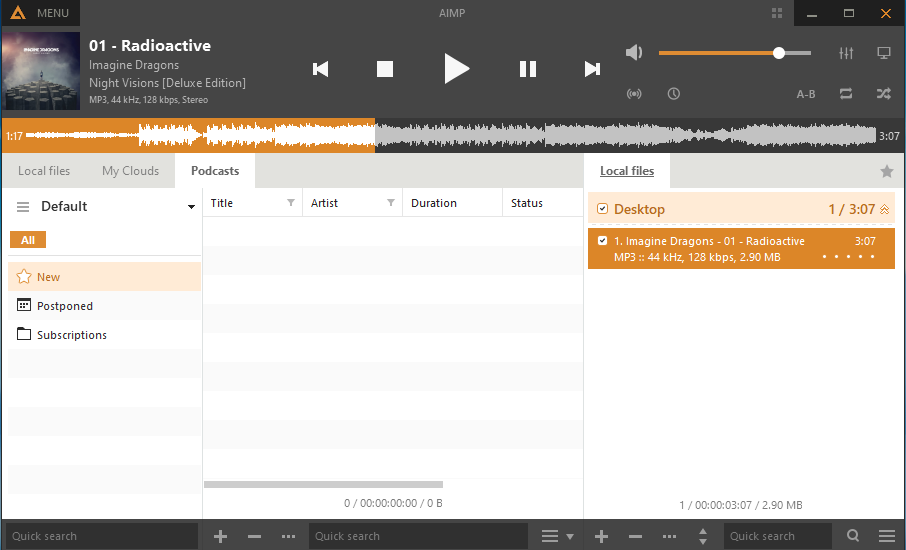
Task: Toggle shuffle playback mode
Action: click(x=884, y=94)
